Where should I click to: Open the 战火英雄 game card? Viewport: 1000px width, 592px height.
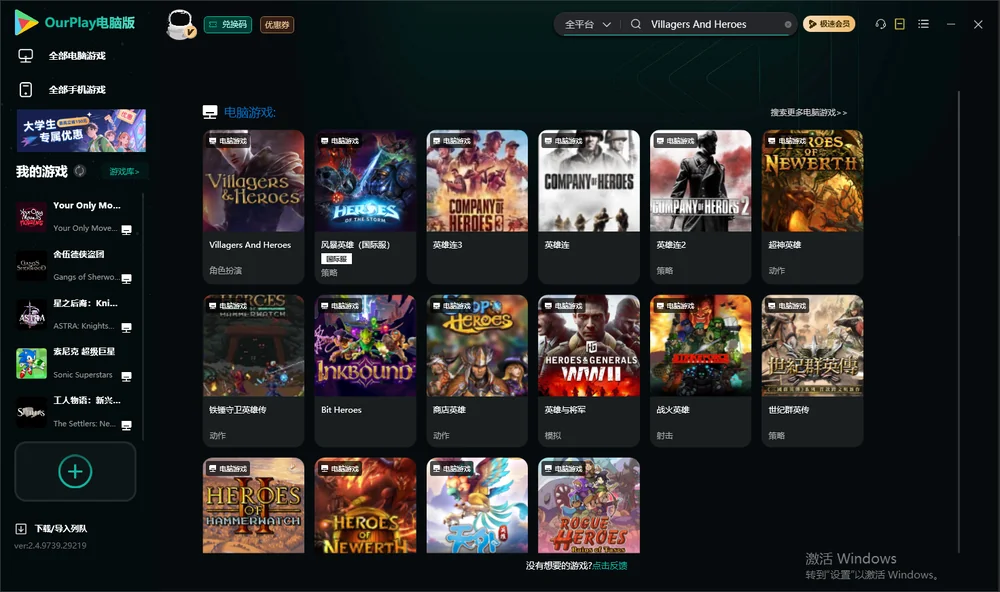[700, 371]
